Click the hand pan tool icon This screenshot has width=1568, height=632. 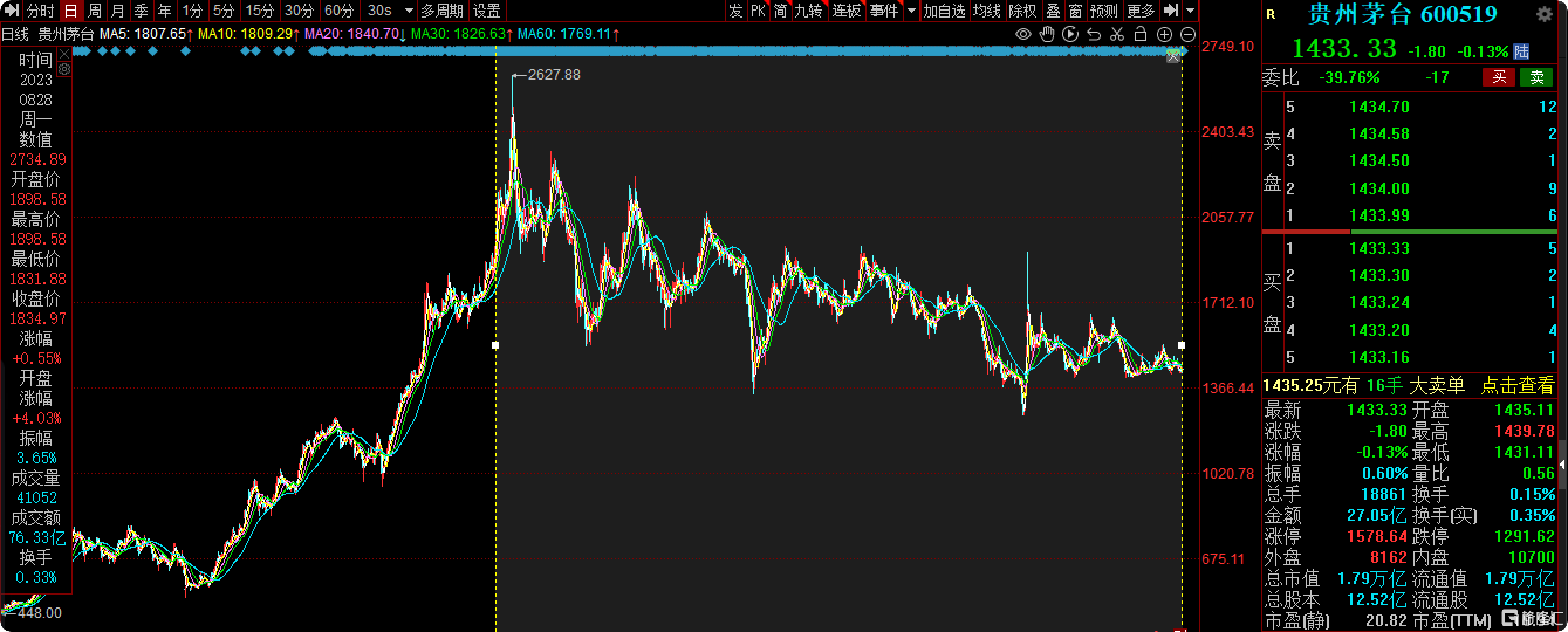pyautogui.click(x=1046, y=35)
